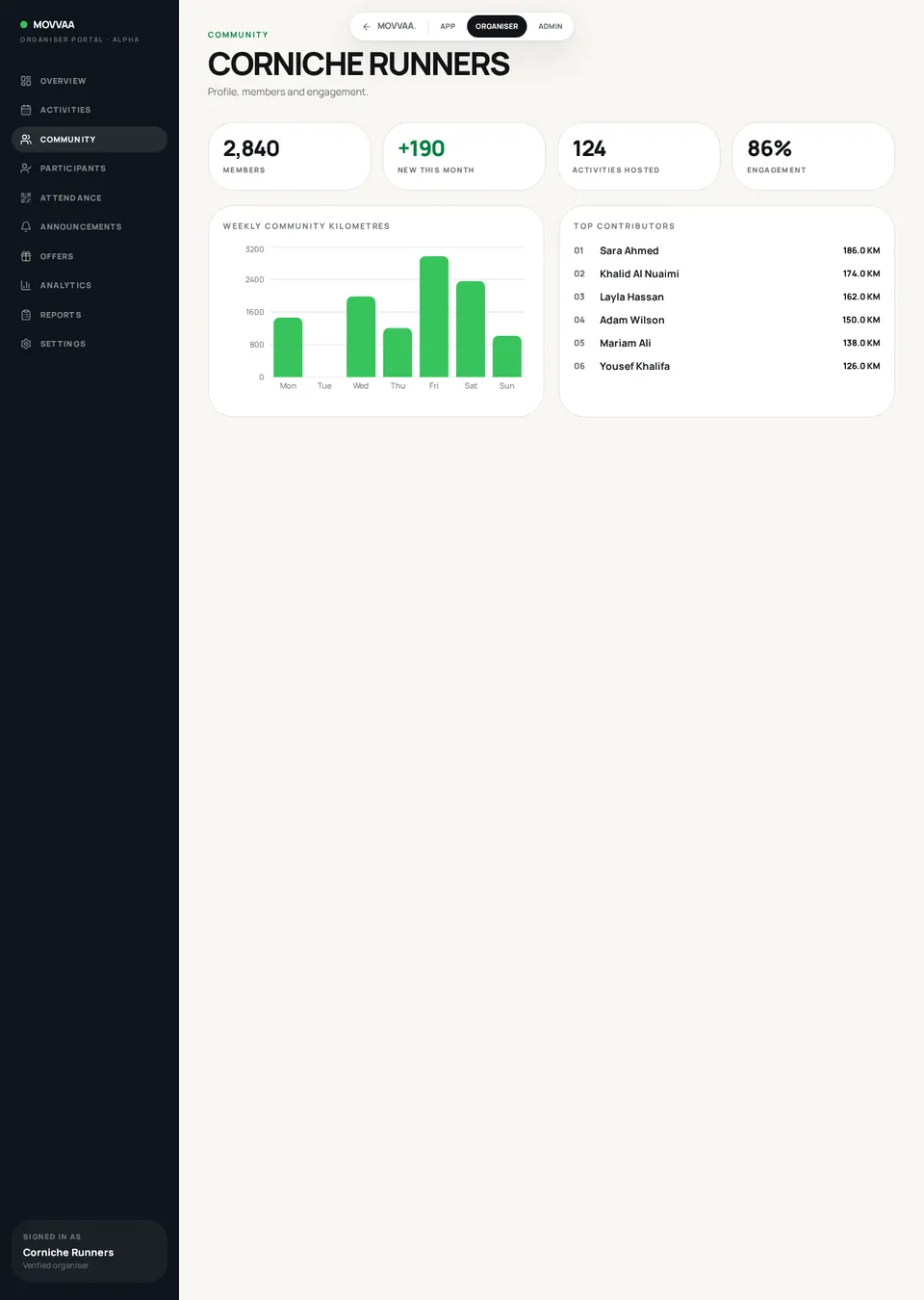Click the Monday bar in the chart
The image size is (924, 1300).
coord(288,347)
